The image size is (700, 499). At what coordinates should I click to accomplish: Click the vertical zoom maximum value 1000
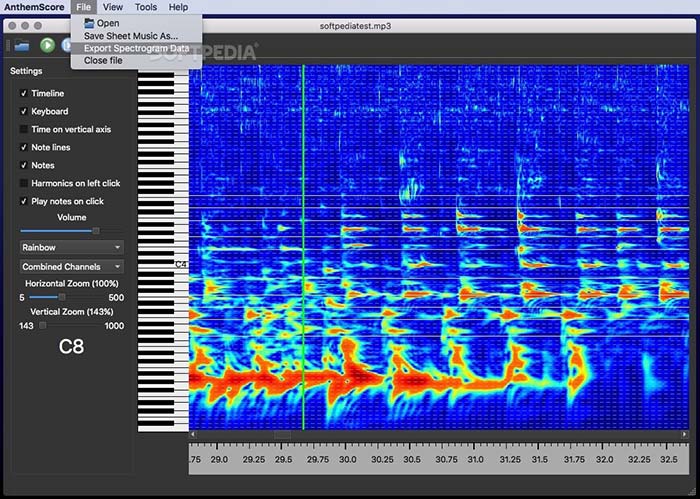pos(114,326)
